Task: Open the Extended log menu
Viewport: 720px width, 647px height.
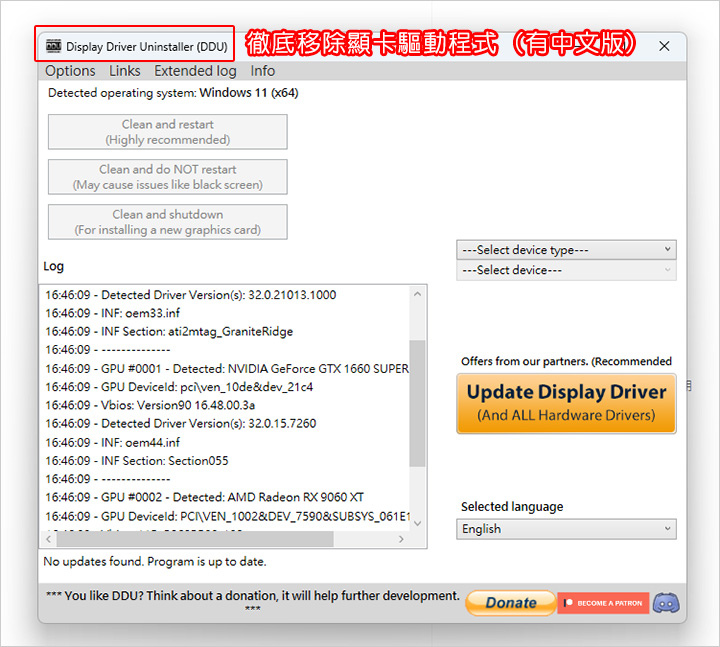Action: (x=195, y=71)
